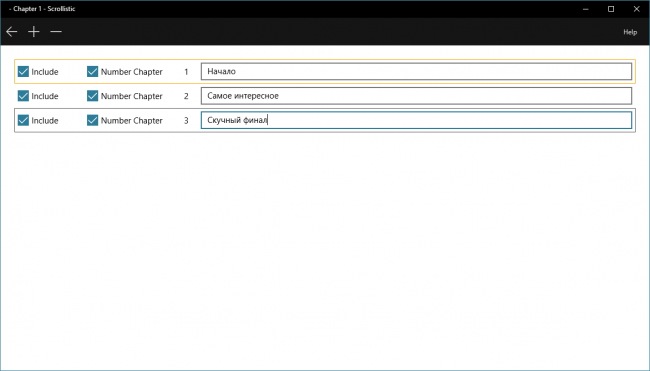Add a new chapter with plus icon
The height and width of the screenshot is (371, 650).
point(34,32)
